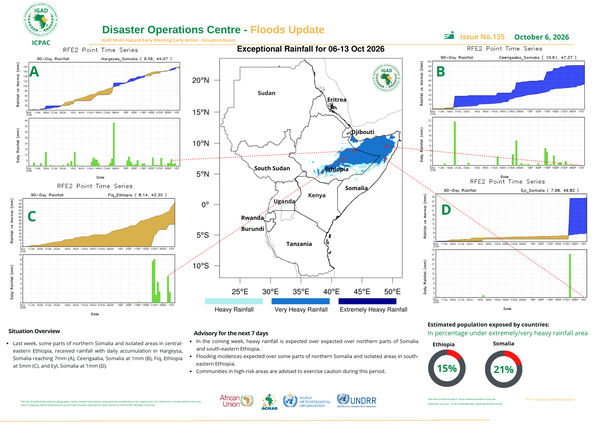Click the 35°E longitude label
This screenshot has height=424, width=600.
click(301, 292)
